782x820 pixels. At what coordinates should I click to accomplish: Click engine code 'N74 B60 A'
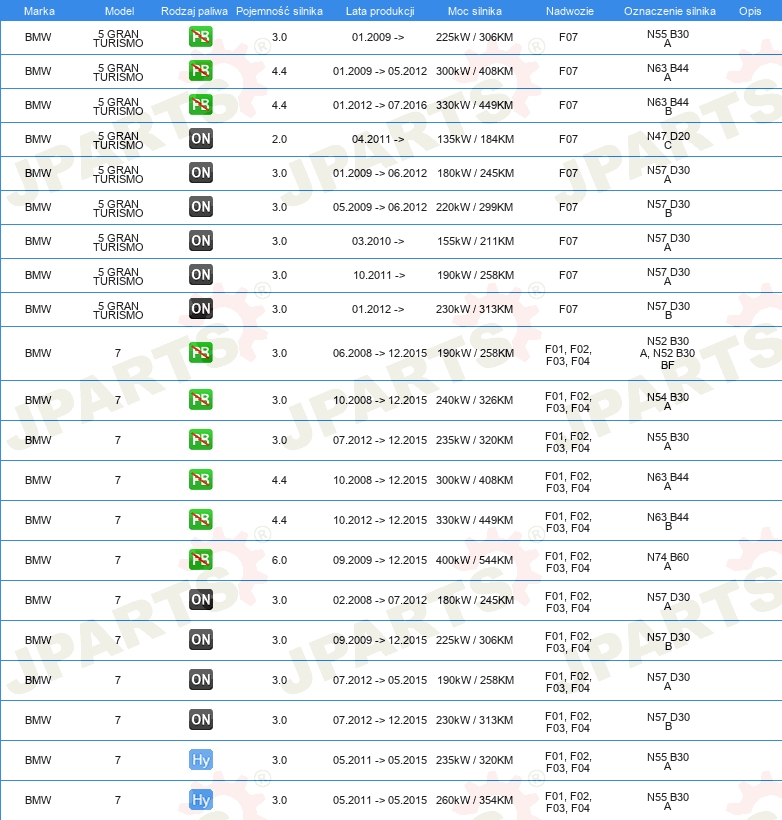667,561
